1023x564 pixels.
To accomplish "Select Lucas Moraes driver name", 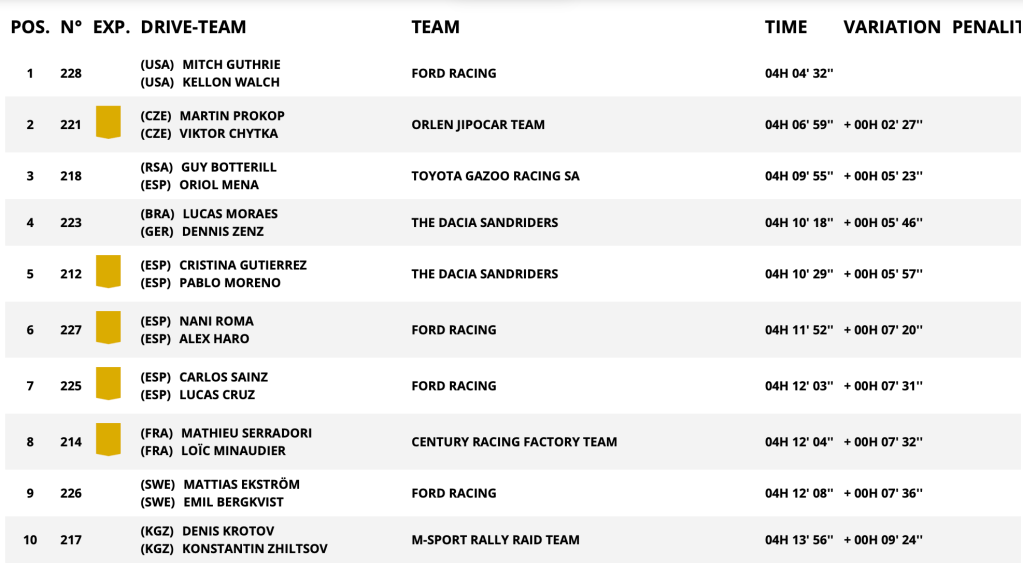I will (230, 214).
